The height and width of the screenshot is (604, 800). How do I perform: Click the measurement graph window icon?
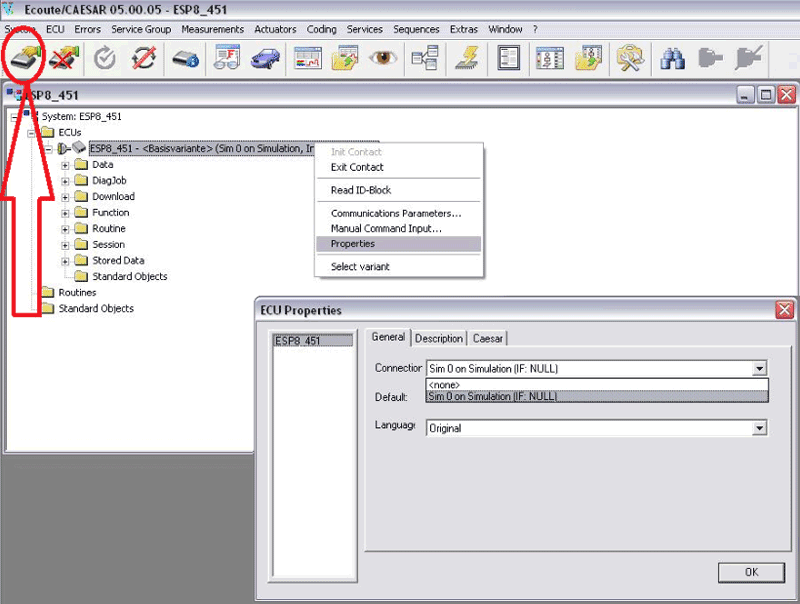[x=308, y=58]
